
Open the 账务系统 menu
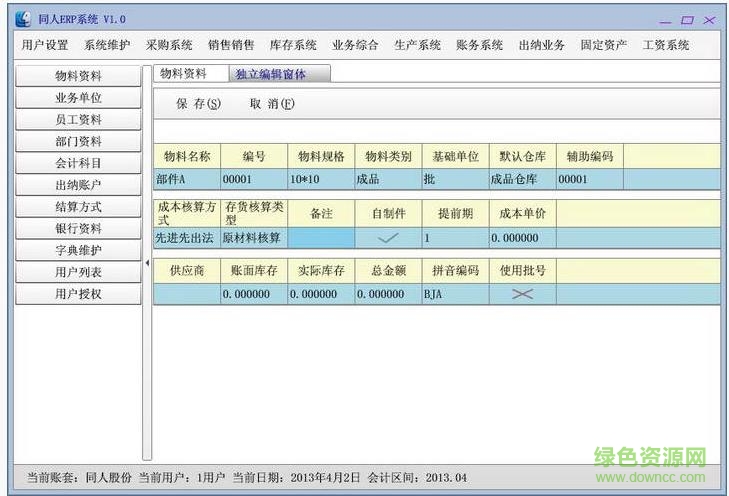pos(479,45)
